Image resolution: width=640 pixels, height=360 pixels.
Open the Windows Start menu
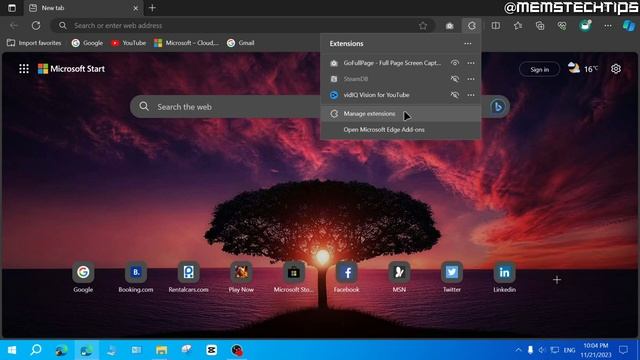pos(12,350)
